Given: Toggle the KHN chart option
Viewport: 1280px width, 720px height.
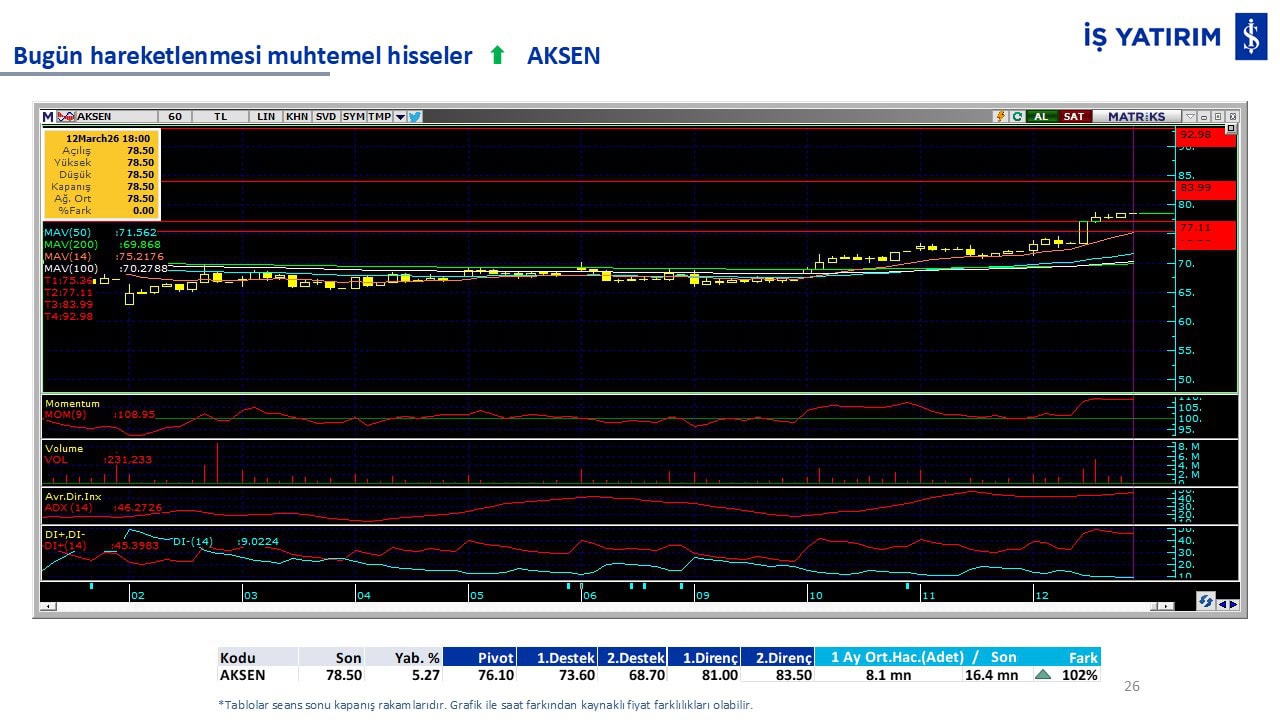Looking at the screenshot, I should (297, 116).
